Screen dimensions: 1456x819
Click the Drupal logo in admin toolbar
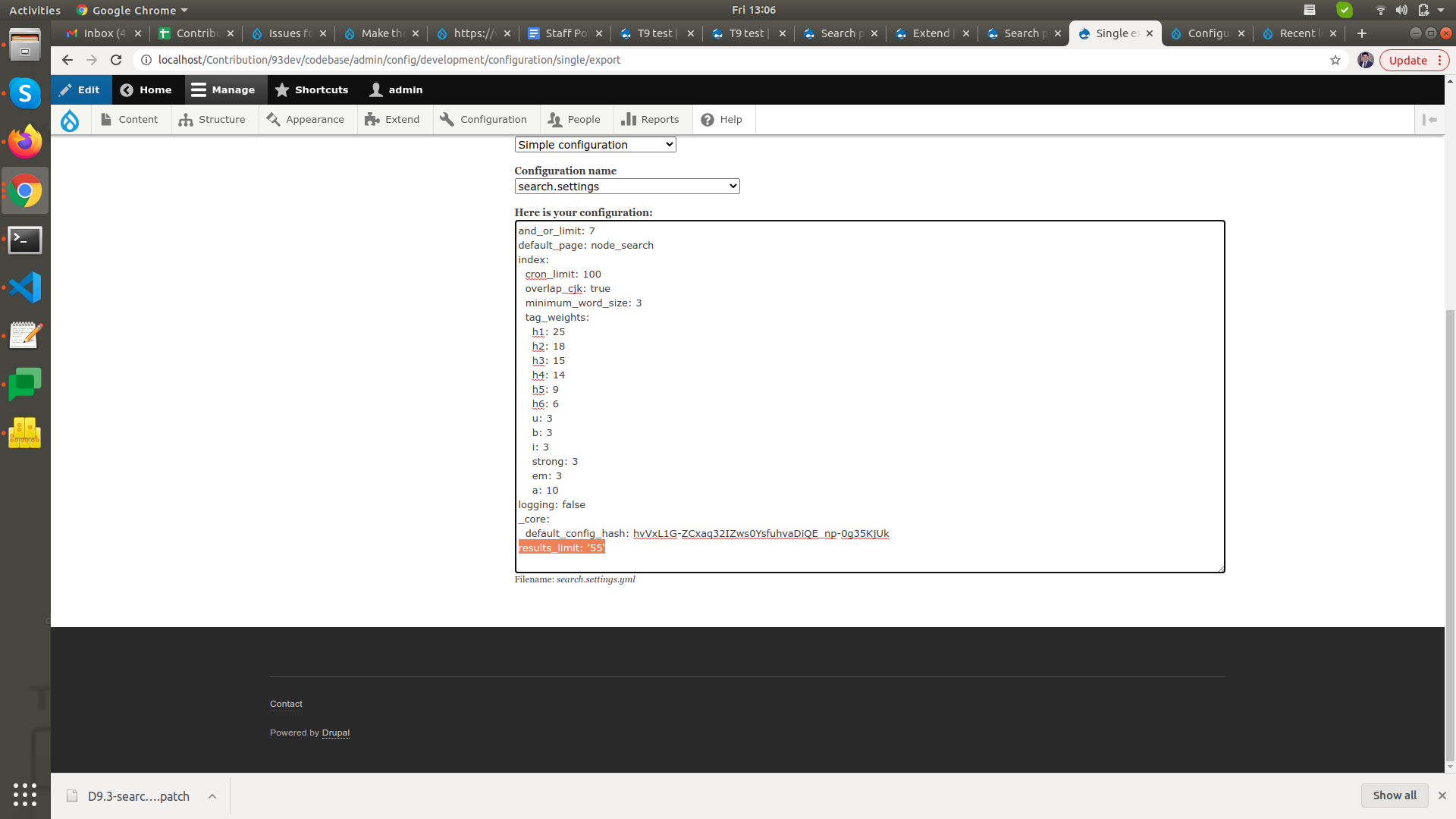[x=70, y=120]
